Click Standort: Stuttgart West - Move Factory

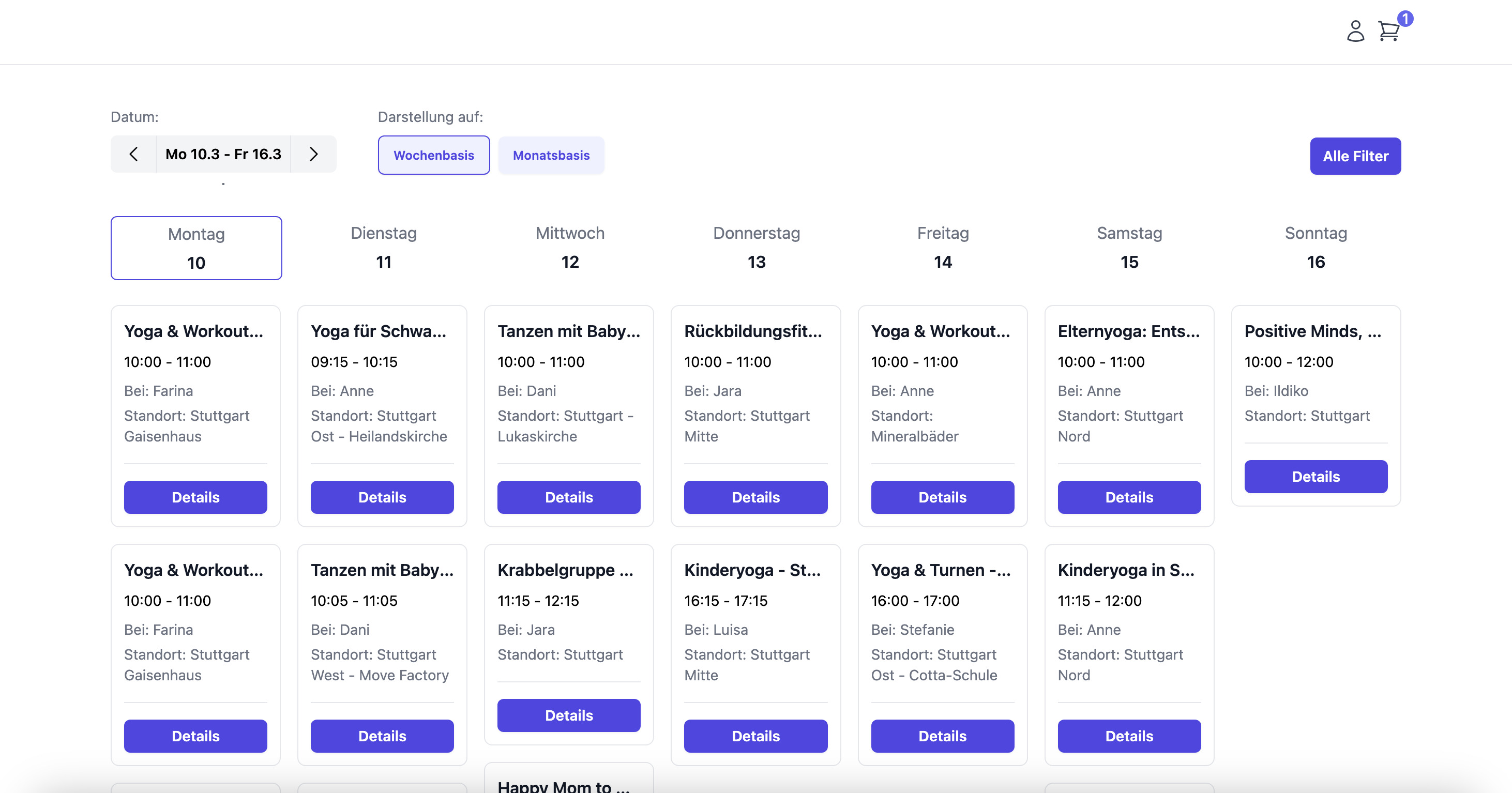pyautogui.click(x=380, y=665)
